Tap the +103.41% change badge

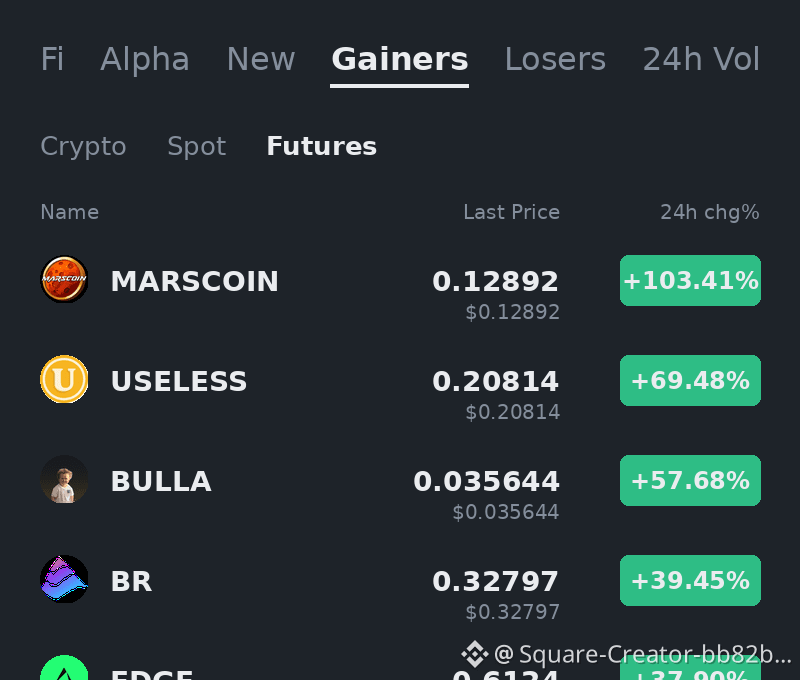pyautogui.click(x=690, y=281)
